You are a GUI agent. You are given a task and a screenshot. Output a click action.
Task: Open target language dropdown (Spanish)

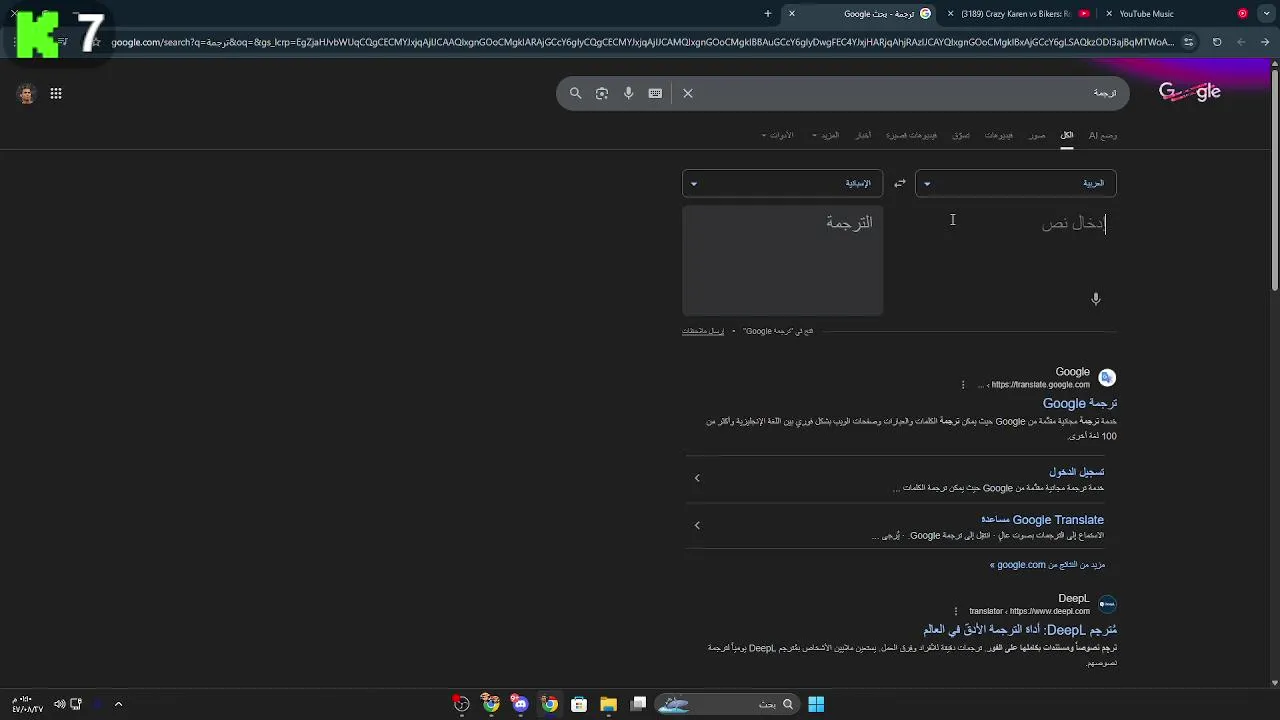(782, 183)
